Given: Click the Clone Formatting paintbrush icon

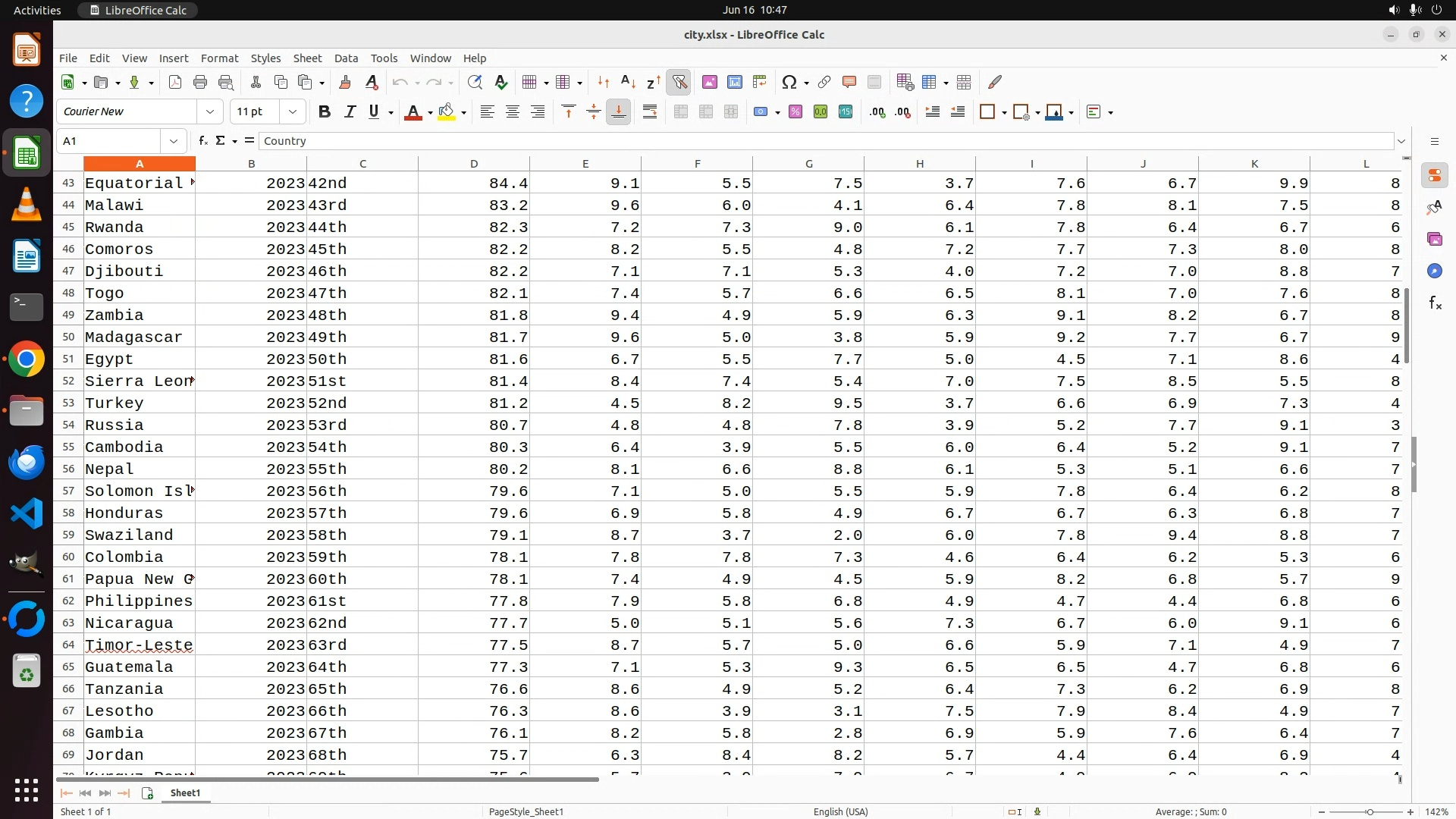Looking at the screenshot, I should (x=345, y=82).
